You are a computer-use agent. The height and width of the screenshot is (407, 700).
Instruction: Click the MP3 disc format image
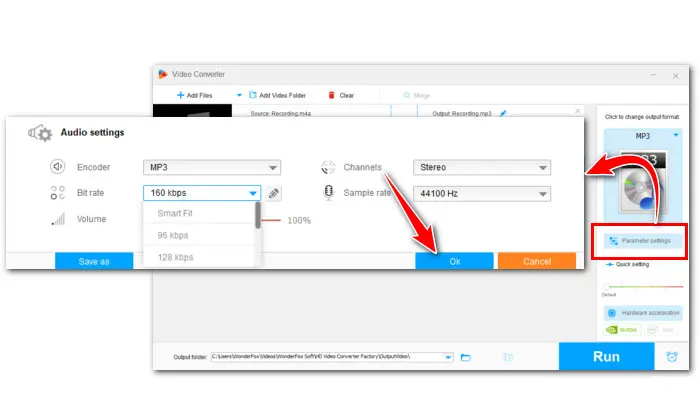[642, 182]
